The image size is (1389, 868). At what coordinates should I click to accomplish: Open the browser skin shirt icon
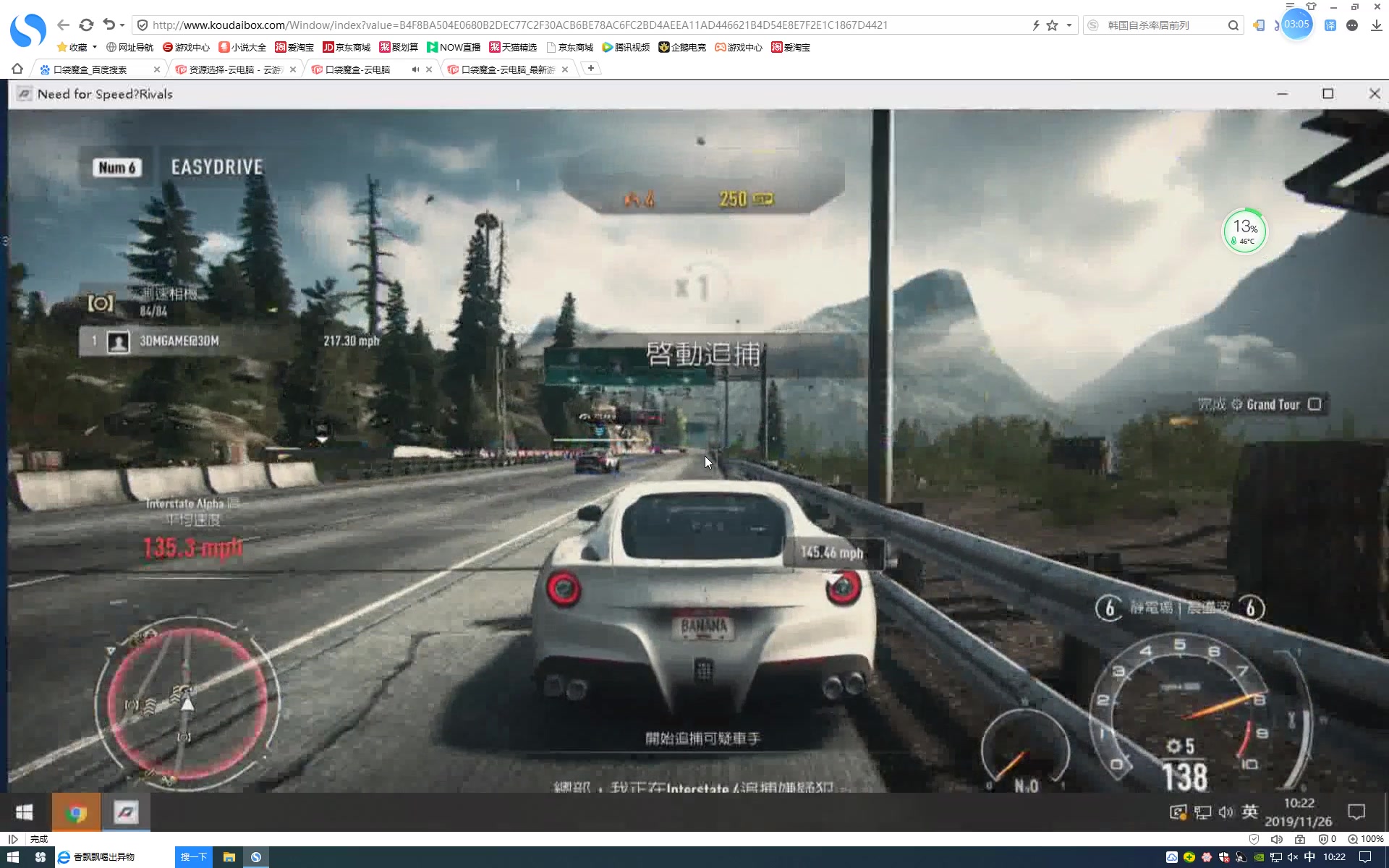pos(1311,6)
